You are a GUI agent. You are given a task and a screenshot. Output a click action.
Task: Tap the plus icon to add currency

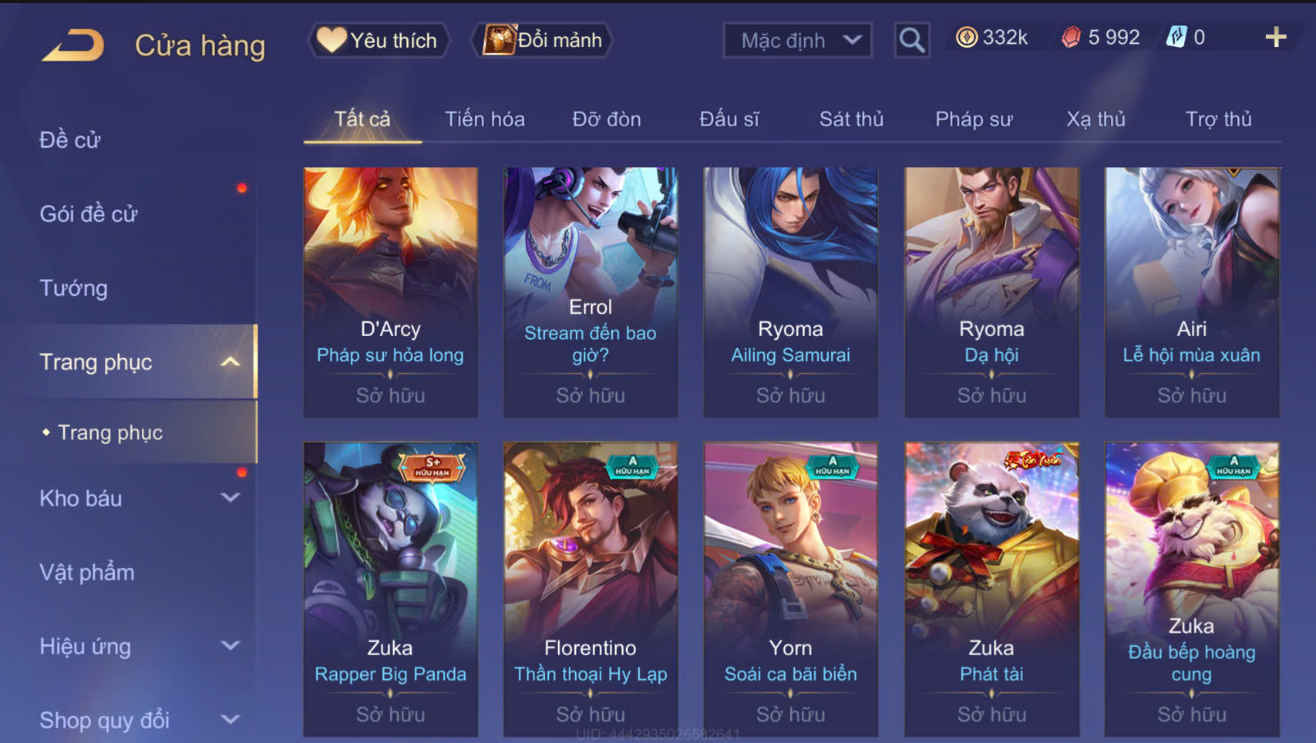(1275, 38)
